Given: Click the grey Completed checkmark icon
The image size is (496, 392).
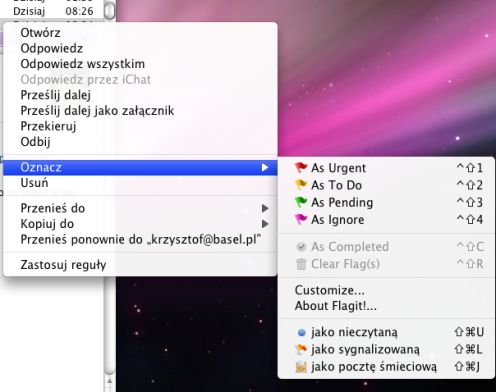Looking at the screenshot, I should click(x=301, y=247).
